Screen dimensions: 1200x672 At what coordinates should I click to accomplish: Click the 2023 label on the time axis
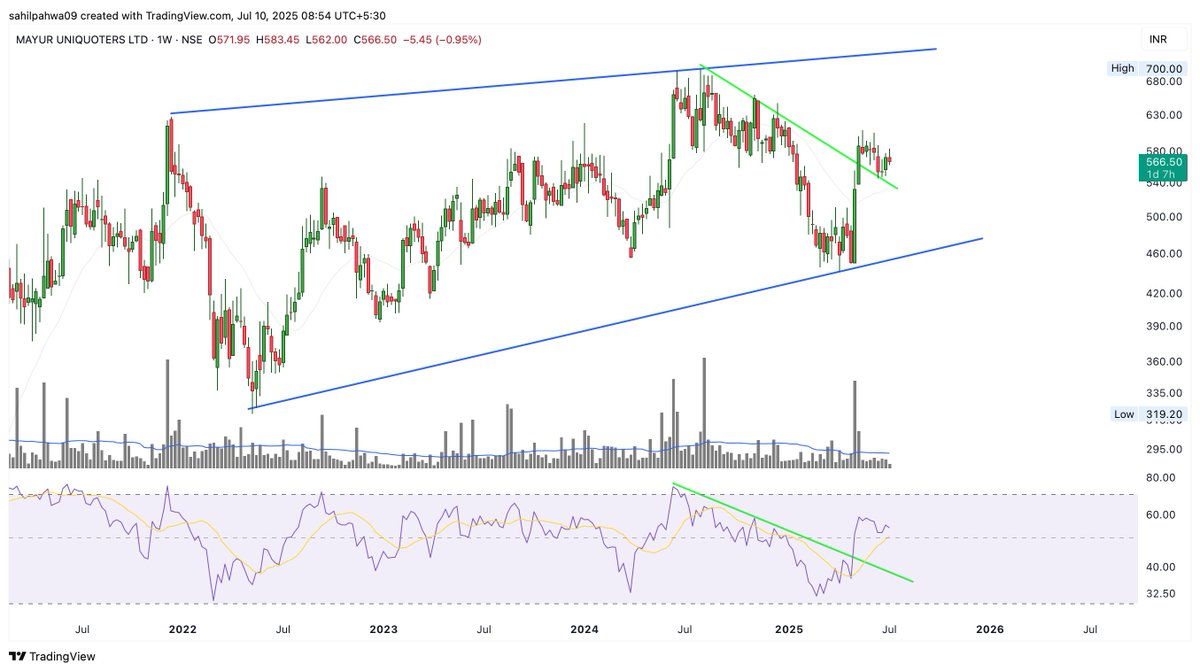pos(384,630)
